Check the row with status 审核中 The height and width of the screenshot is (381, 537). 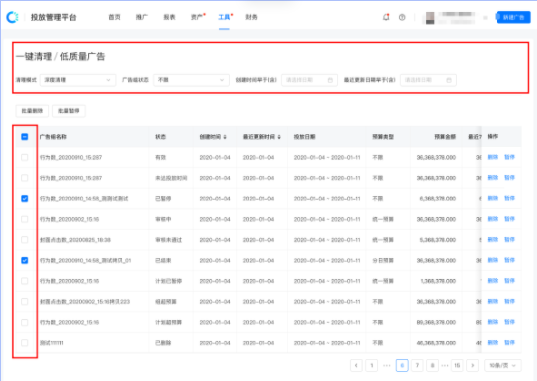[x=25, y=219]
